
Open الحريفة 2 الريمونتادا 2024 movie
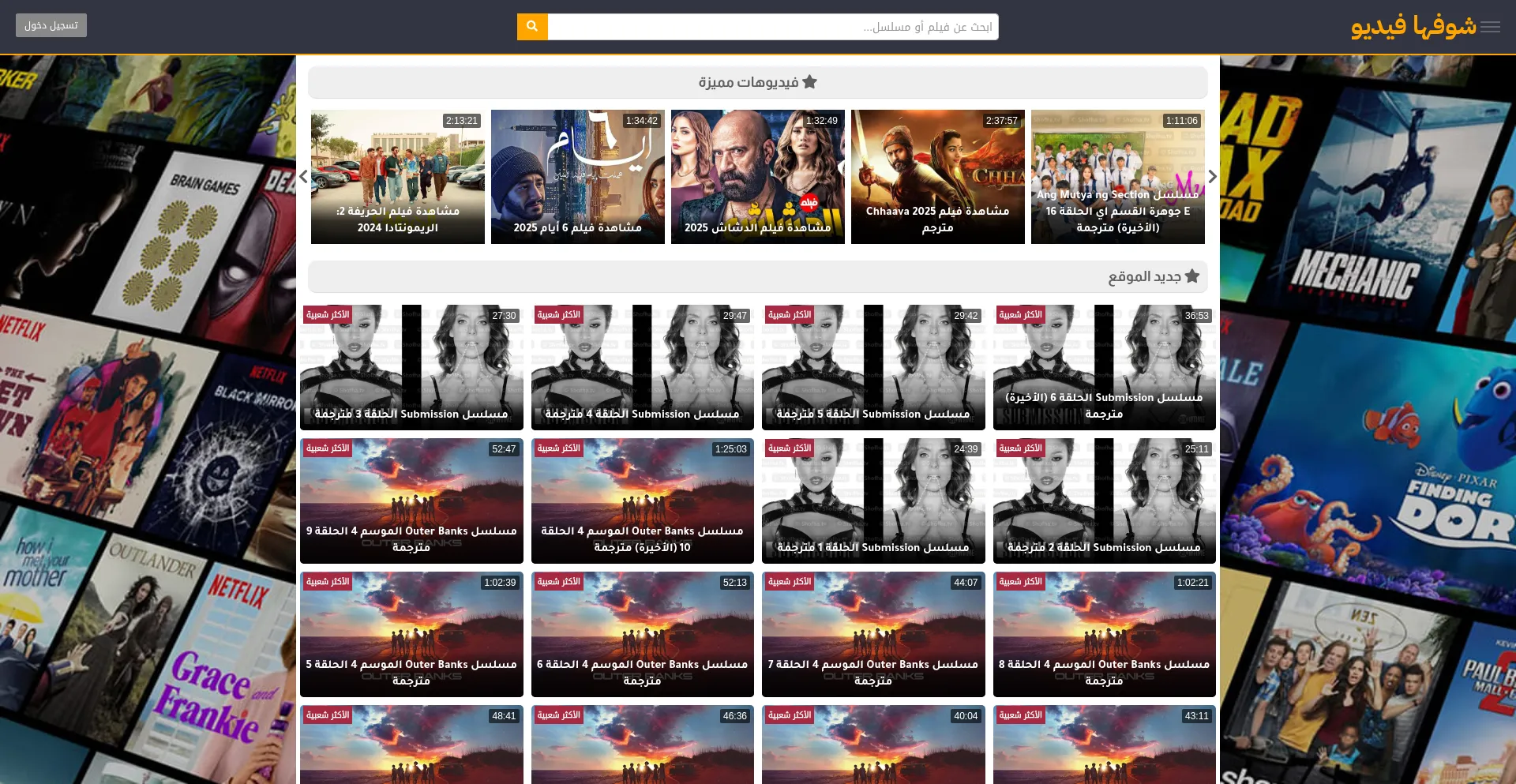point(397,177)
